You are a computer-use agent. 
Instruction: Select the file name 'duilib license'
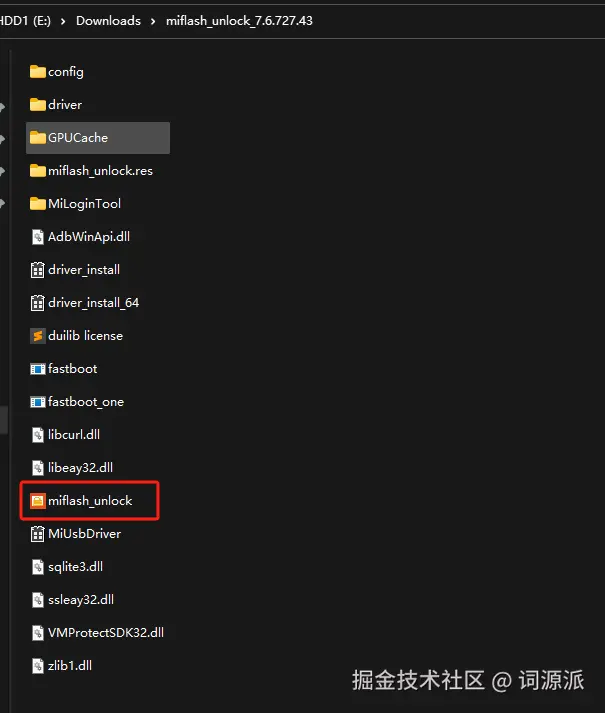(86, 336)
